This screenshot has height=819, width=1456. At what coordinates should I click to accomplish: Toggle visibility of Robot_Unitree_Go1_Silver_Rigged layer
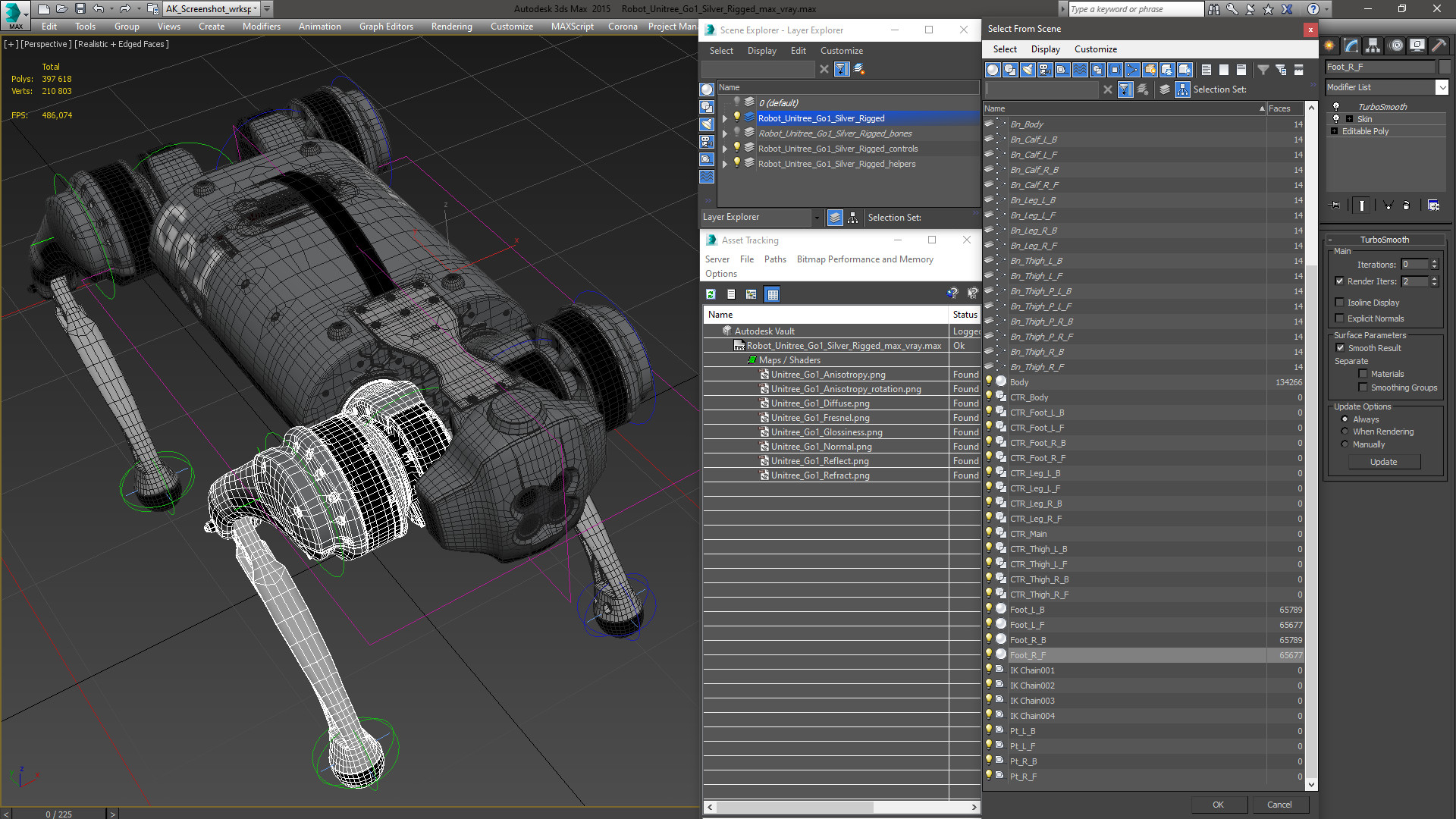click(736, 117)
